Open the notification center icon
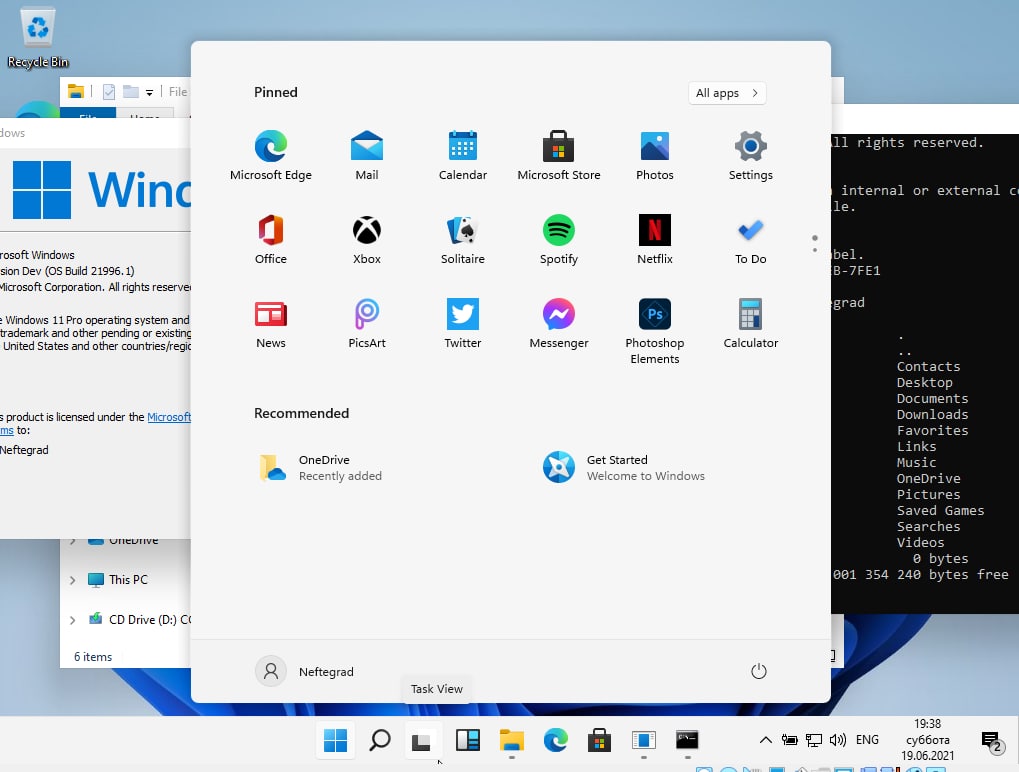This screenshot has height=772, width=1019. pos(991,741)
